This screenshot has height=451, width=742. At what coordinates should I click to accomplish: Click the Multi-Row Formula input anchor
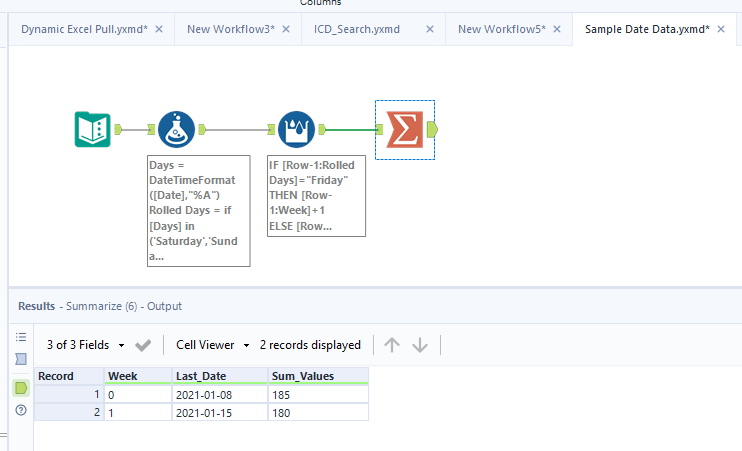(271, 129)
